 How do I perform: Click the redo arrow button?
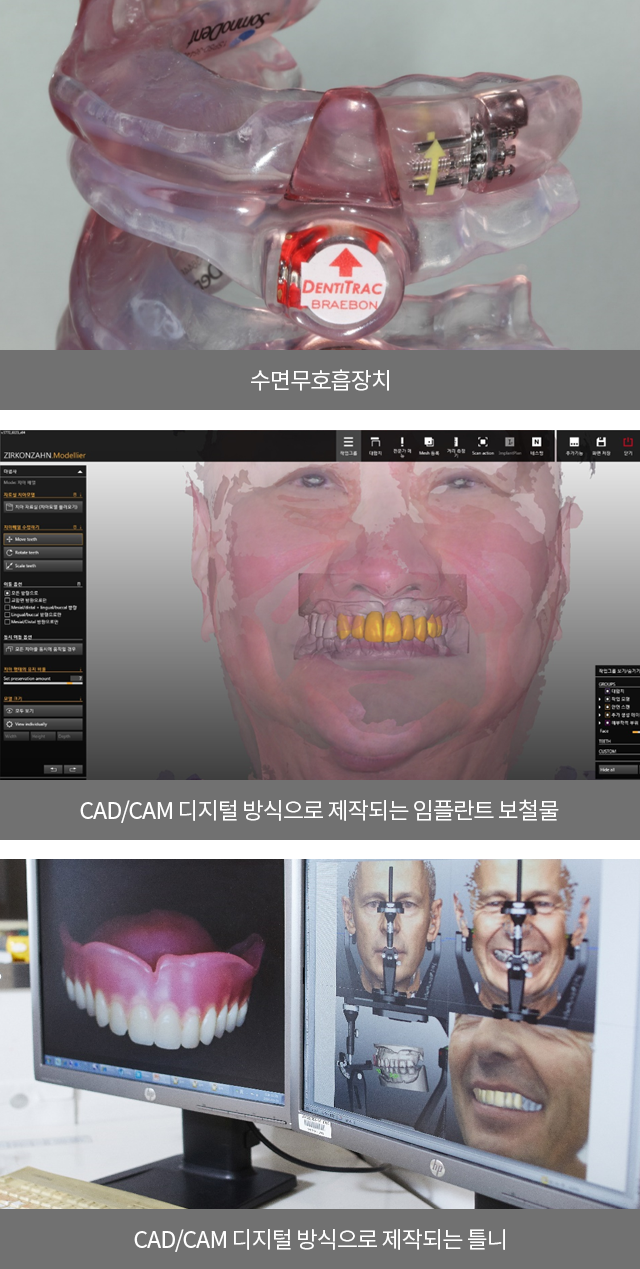[x=73, y=769]
